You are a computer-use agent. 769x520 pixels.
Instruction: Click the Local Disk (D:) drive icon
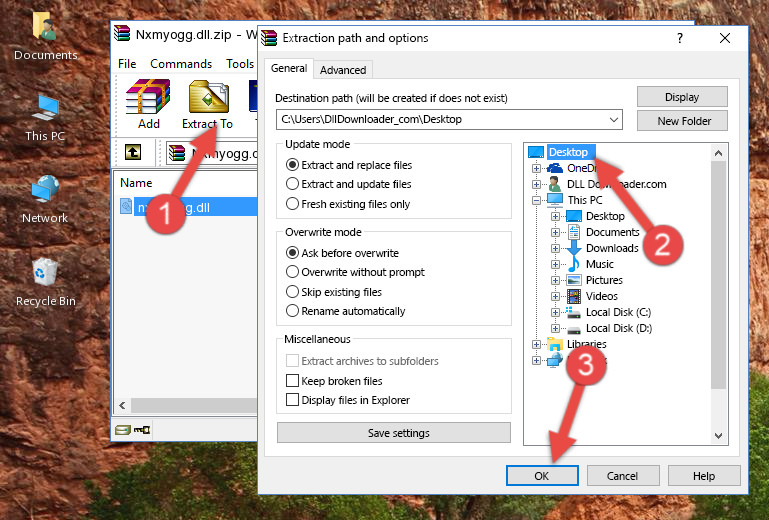(574, 329)
